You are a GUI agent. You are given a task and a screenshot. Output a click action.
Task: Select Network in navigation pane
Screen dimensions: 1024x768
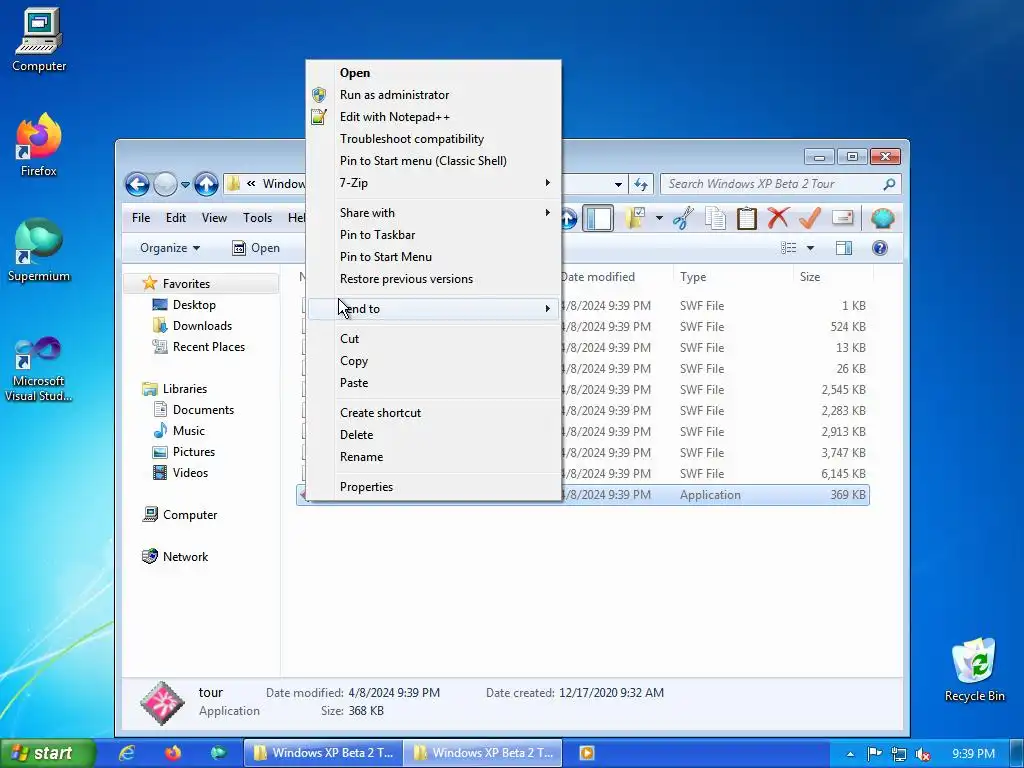click(175, 556)
